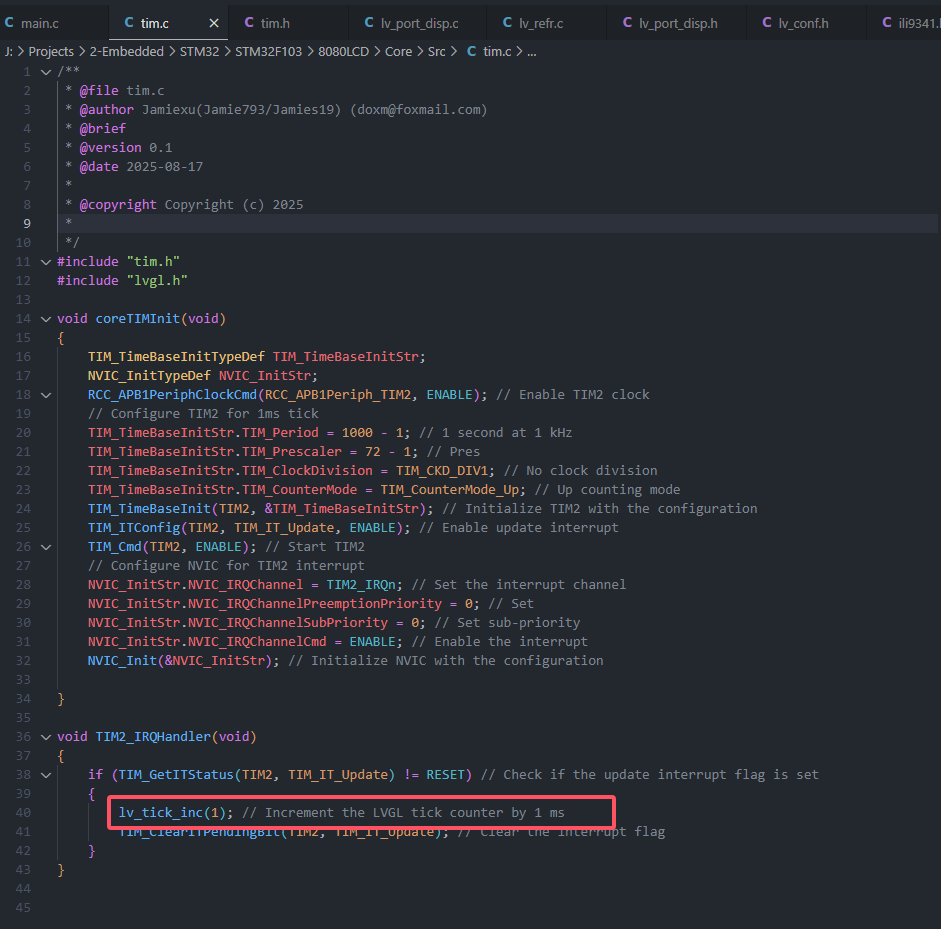Open the Projects breadcrumb
The image size is (941, 929).
click(x=51, y=52)
